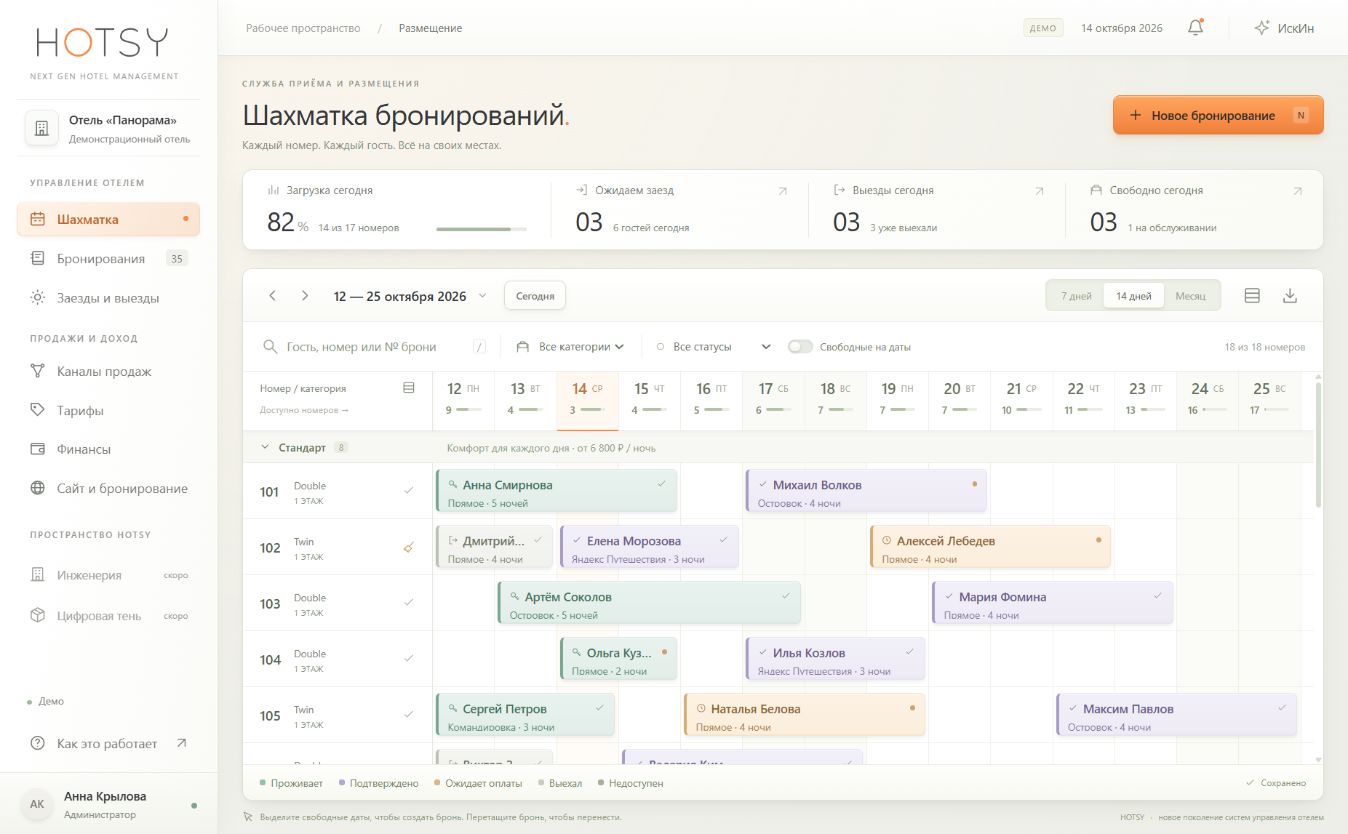Click the Новое бронирование button
This screenshot has width=1348, height=834.
pyautogui.click(x=1218, y=115)
